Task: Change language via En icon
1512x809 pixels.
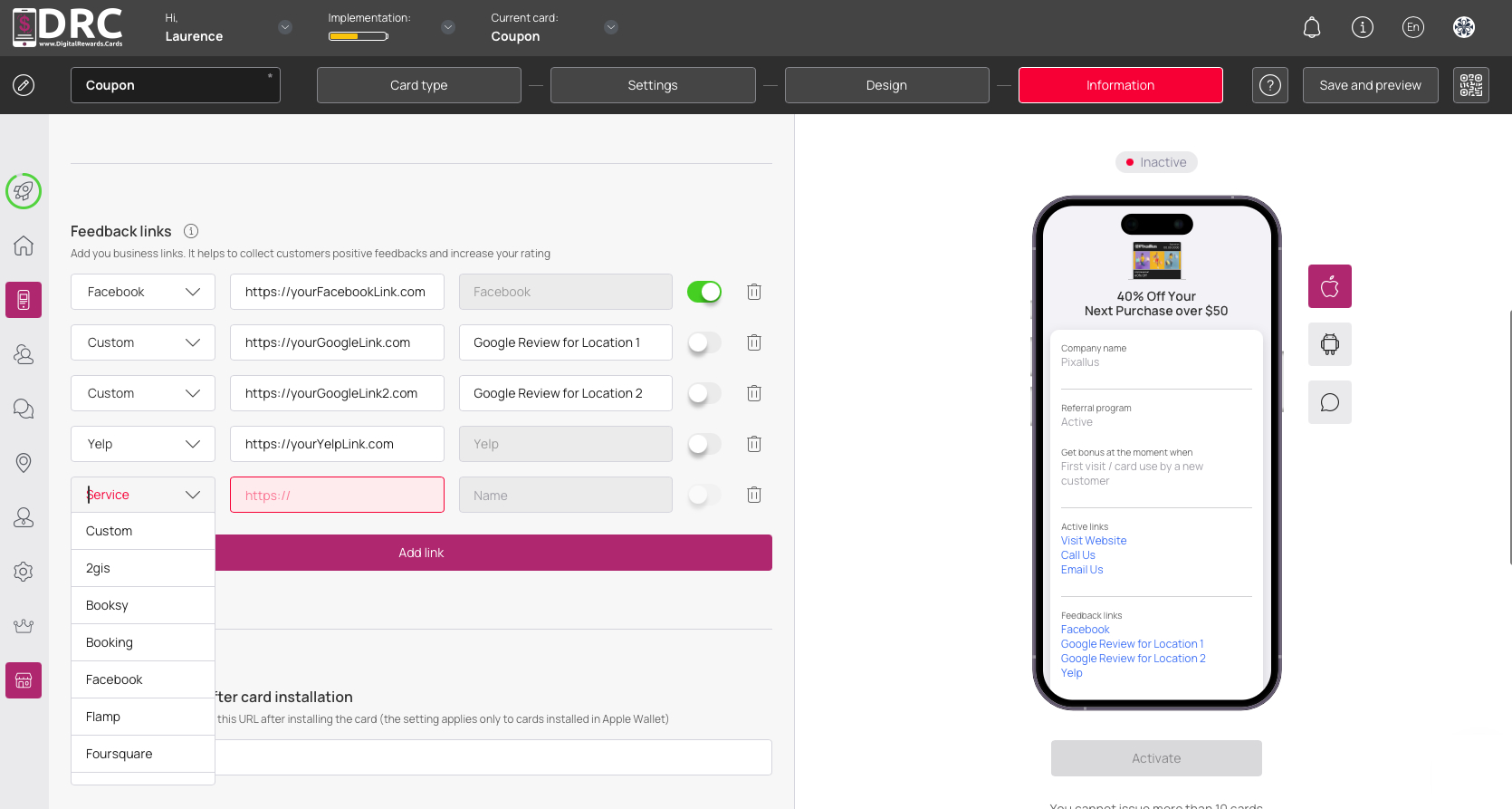Action: [1412, 27]
